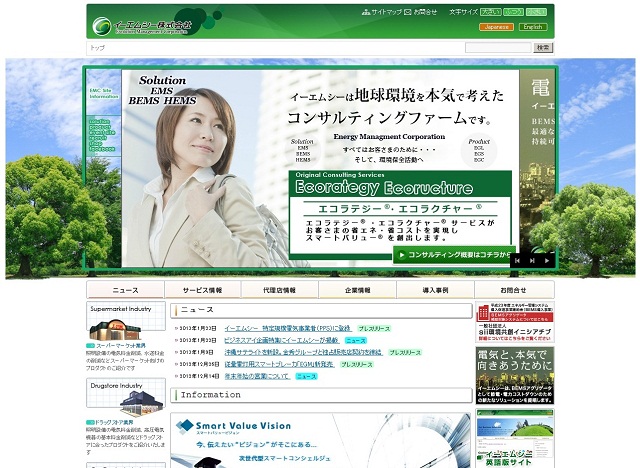The height and width of the screenshot is (468, 640).
Task: Open the サービス情報 navigation tab
Action: pos(202,290)
